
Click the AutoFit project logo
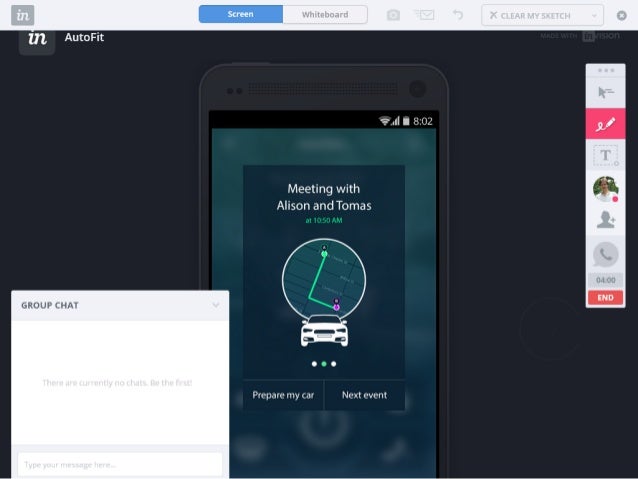click(37, 41)
